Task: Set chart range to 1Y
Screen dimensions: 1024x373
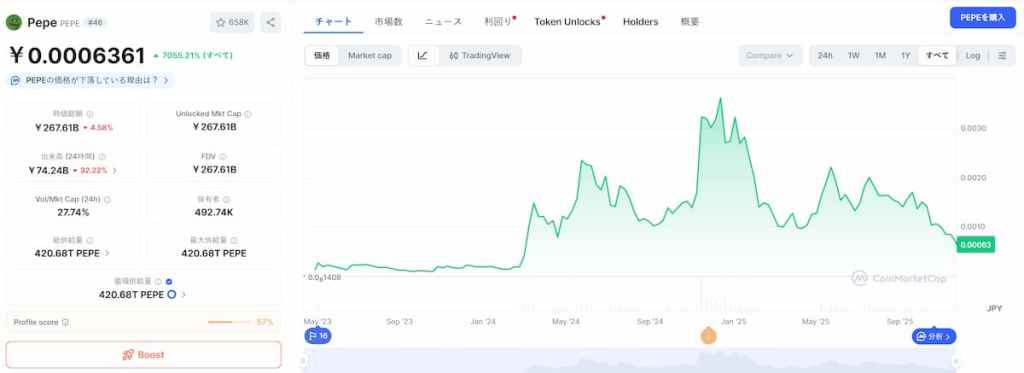Action: click(x=905, y=56)
